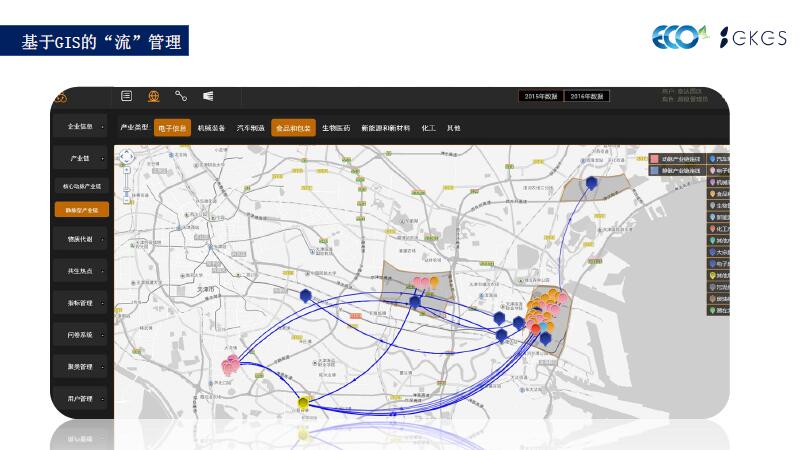Open the network link icon in toolbar
This screenshot has height=450, width=800.
pyautogui.click(x=181, y=96)
